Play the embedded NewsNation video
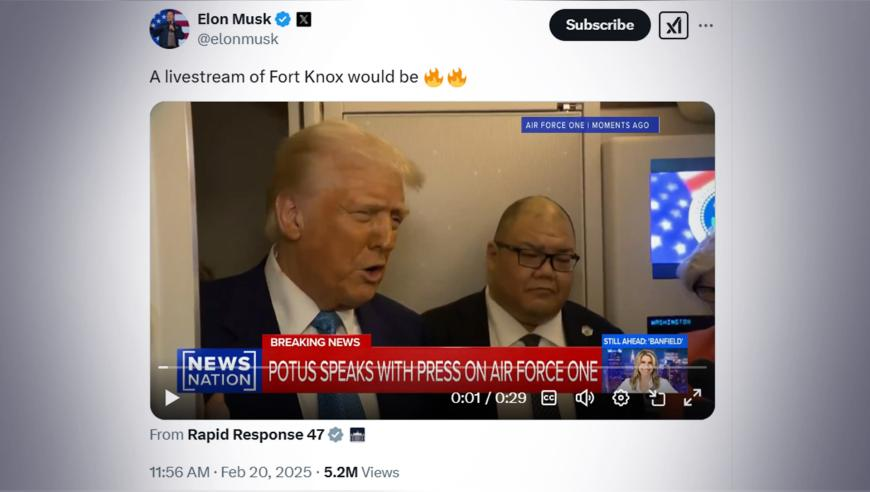Viewport: 870px width, 492px height. [171, 398]
